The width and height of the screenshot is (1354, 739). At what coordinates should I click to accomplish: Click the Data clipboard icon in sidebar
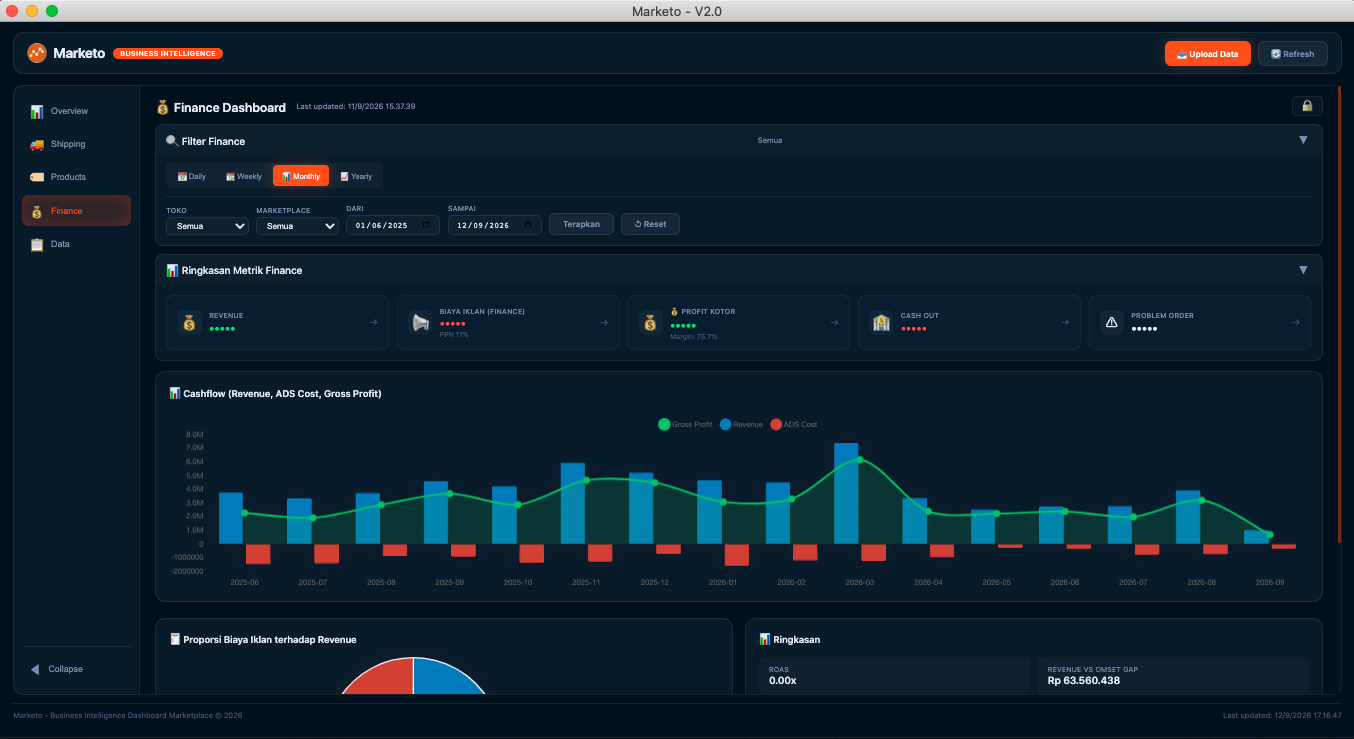[37, 244]
